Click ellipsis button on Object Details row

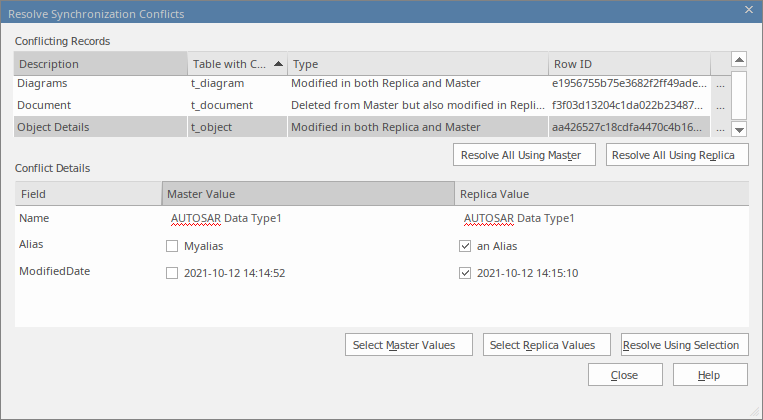[721, 128]
